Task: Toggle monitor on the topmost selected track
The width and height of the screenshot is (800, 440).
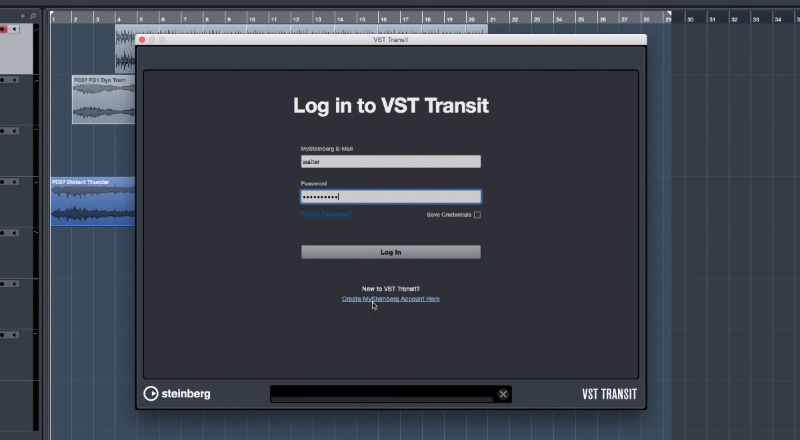Action: pyautogui.click(x=14, y=29)
